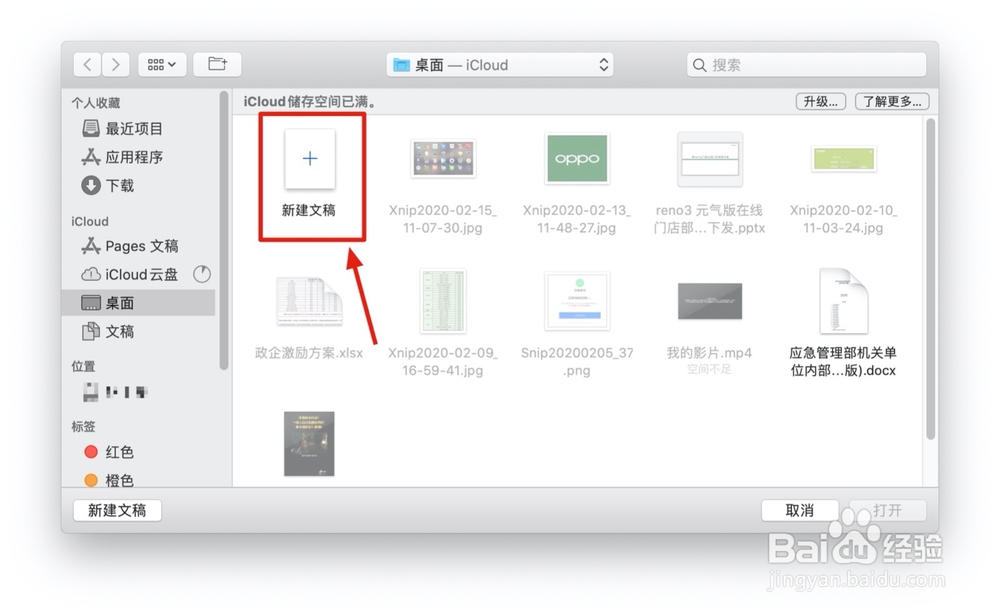This screenshot has width=1000, height=614.
Task: Open 最近项目 from the sidebar
Action: pos(126,128)
